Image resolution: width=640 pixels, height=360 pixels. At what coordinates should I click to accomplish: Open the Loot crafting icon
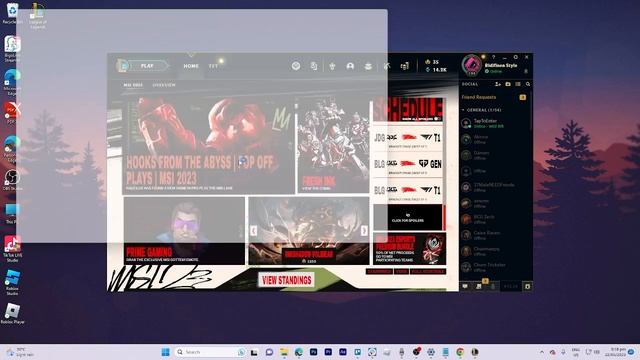(x=387, y=66)
